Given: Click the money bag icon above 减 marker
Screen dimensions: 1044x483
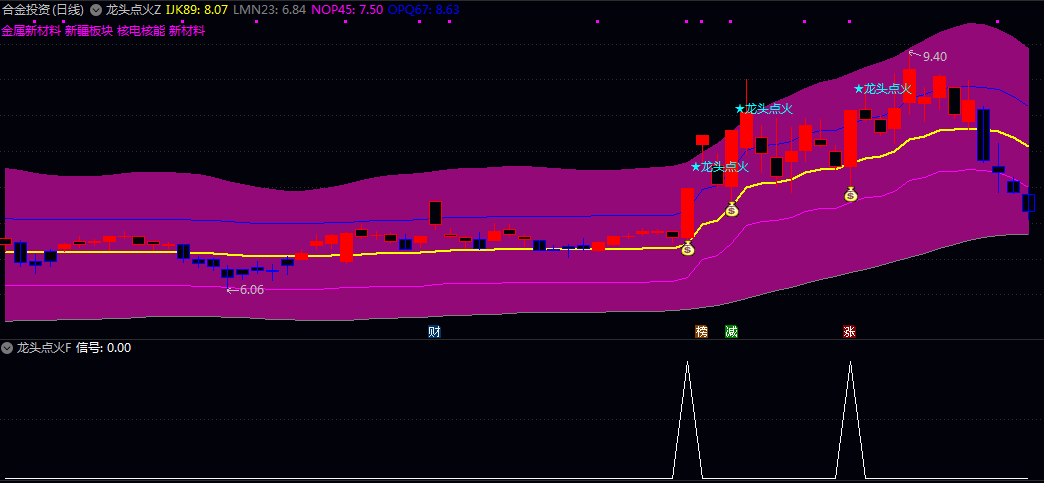Looking at the screenshot, I should tap(732, 209).
